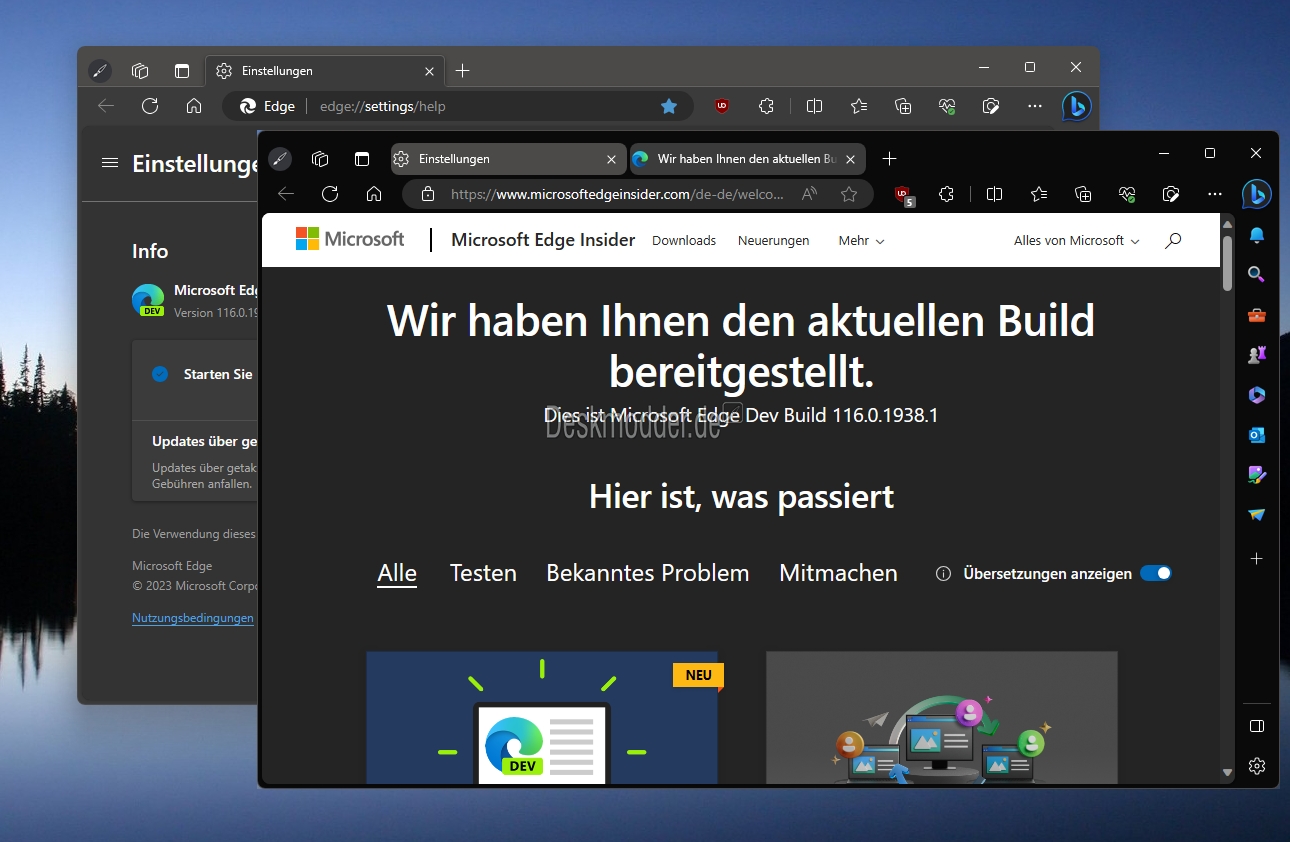Open notifications bell in Edge sidebar
Viewport: 1290px width, 842px height.
click(x=1257, y=235)
